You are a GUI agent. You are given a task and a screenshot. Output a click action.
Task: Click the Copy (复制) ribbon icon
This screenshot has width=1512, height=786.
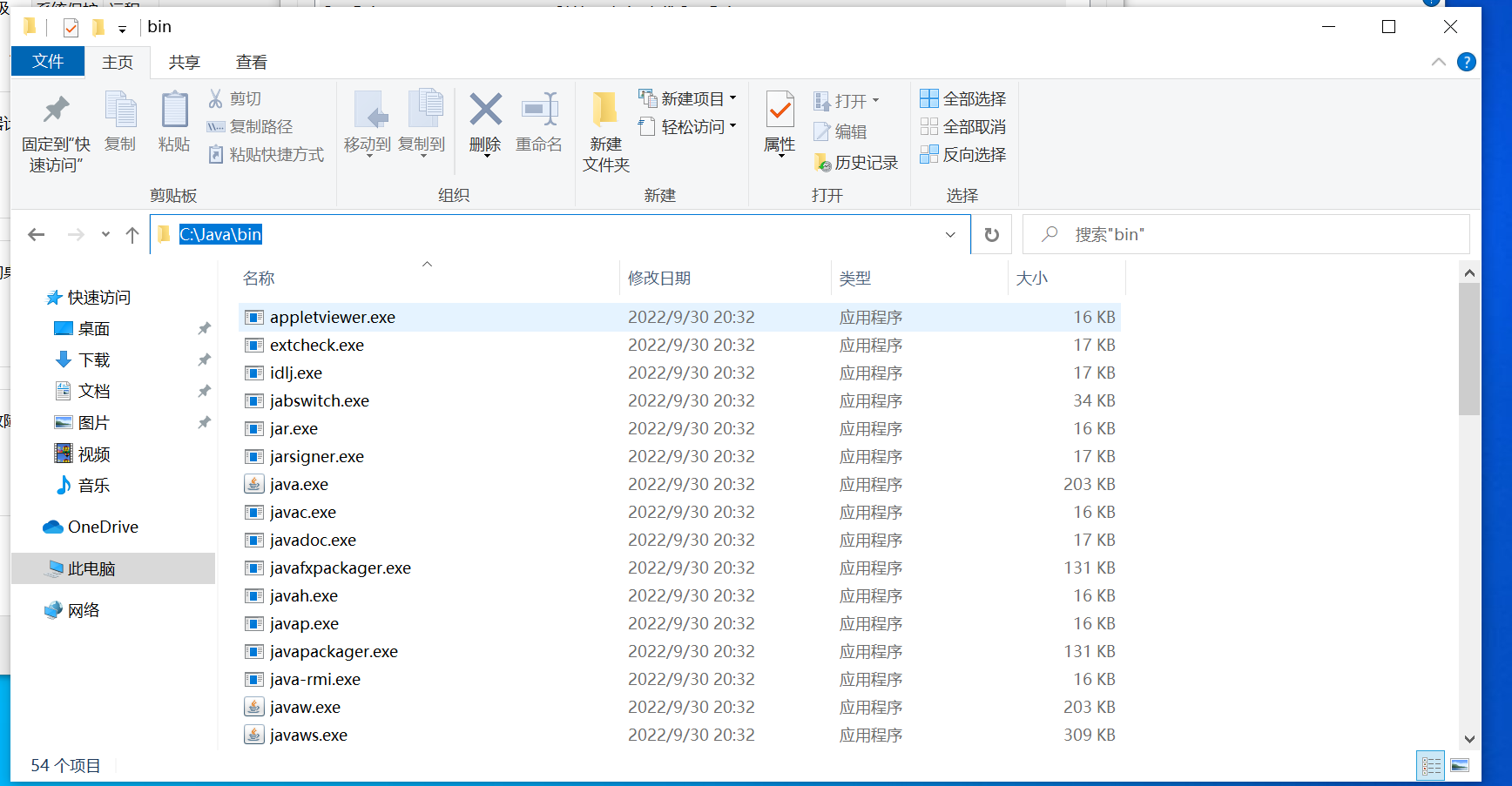pyautogui.click(x=120, y=110)
